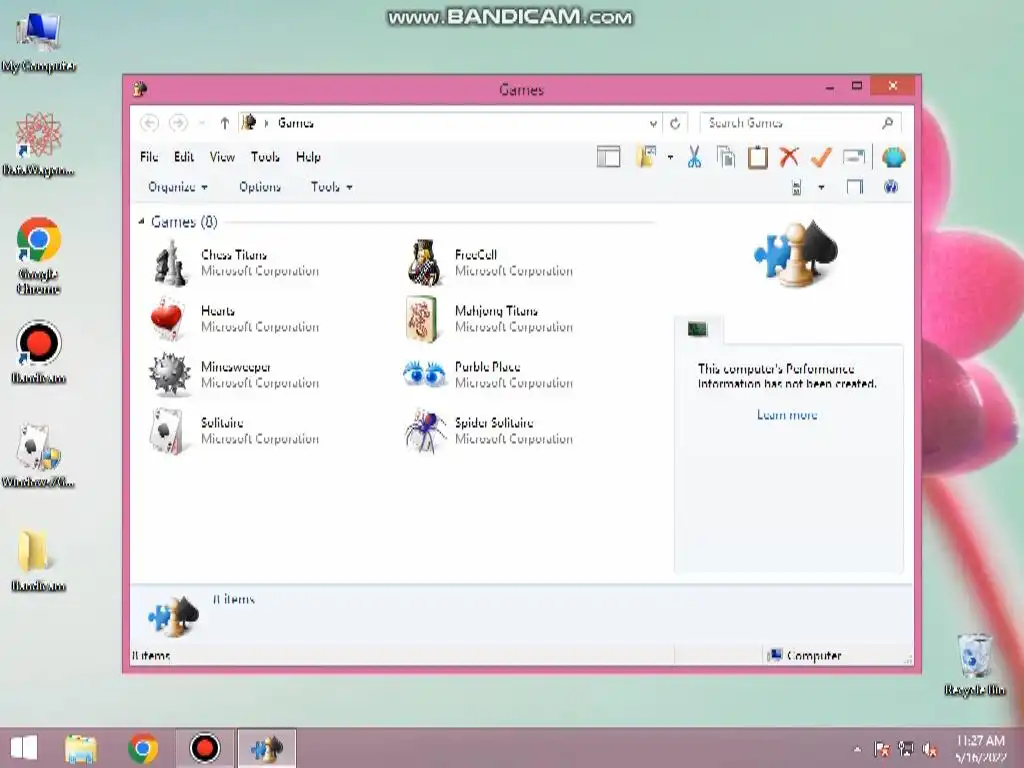
Task: Open the Edit menu
Action: pos(184,157)
